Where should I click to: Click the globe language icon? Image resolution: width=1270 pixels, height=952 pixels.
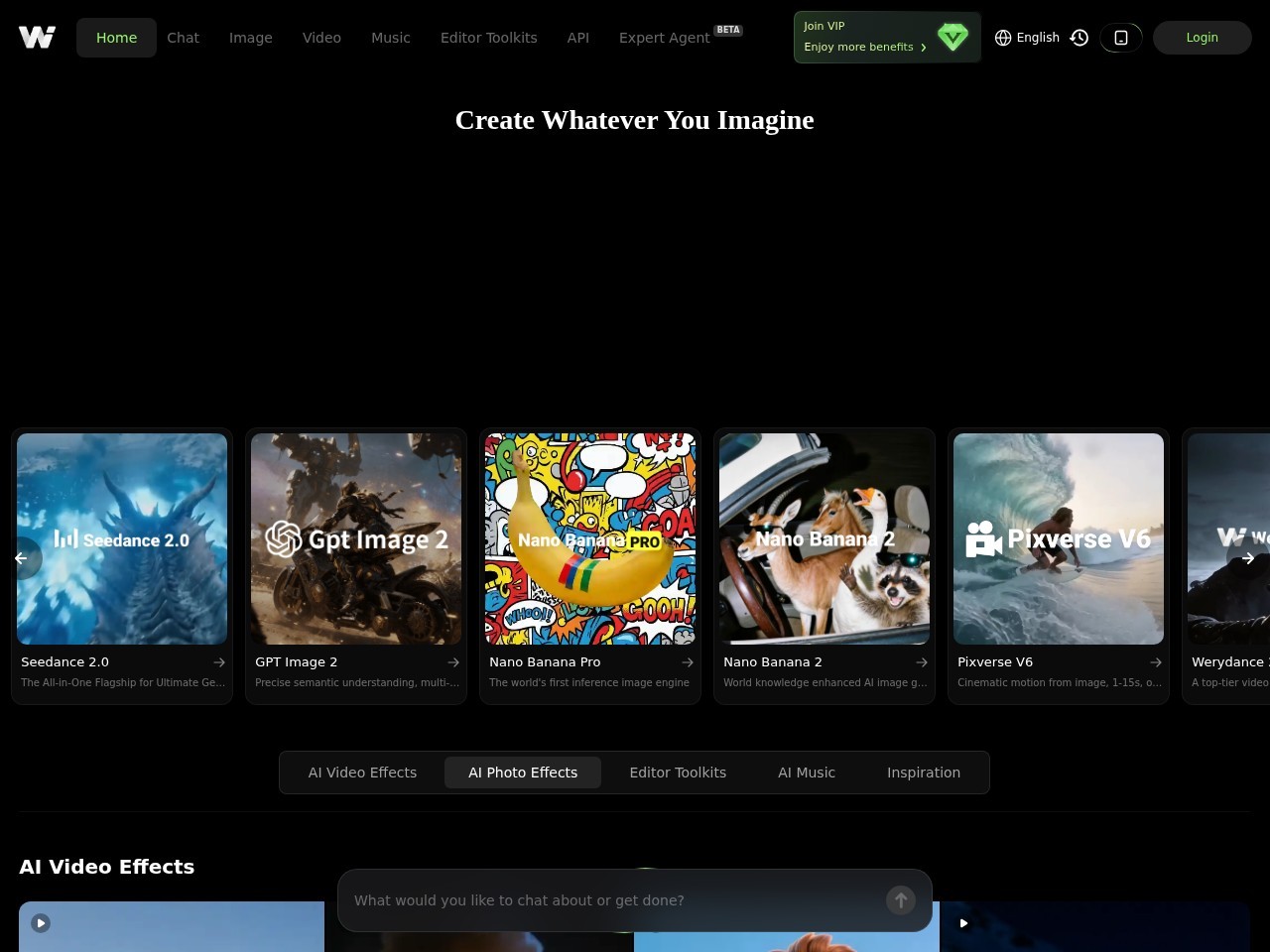pos(1003,38)
